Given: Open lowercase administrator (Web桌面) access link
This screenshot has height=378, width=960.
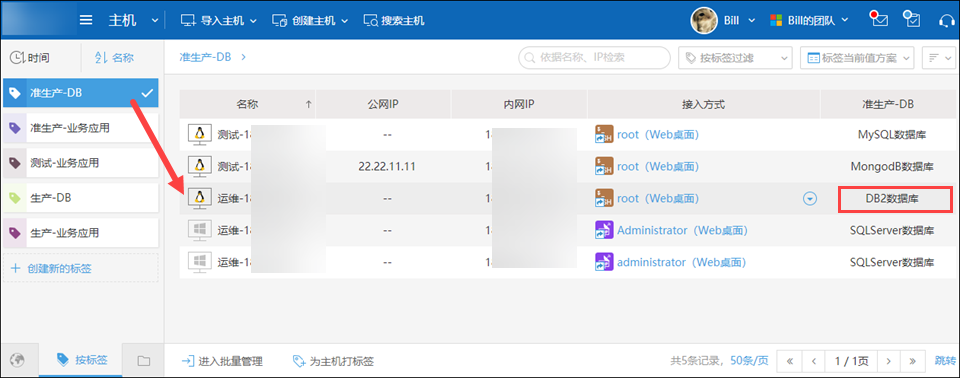Looking at the screenshot, I should pyautogui.click(x=682, y=262).
